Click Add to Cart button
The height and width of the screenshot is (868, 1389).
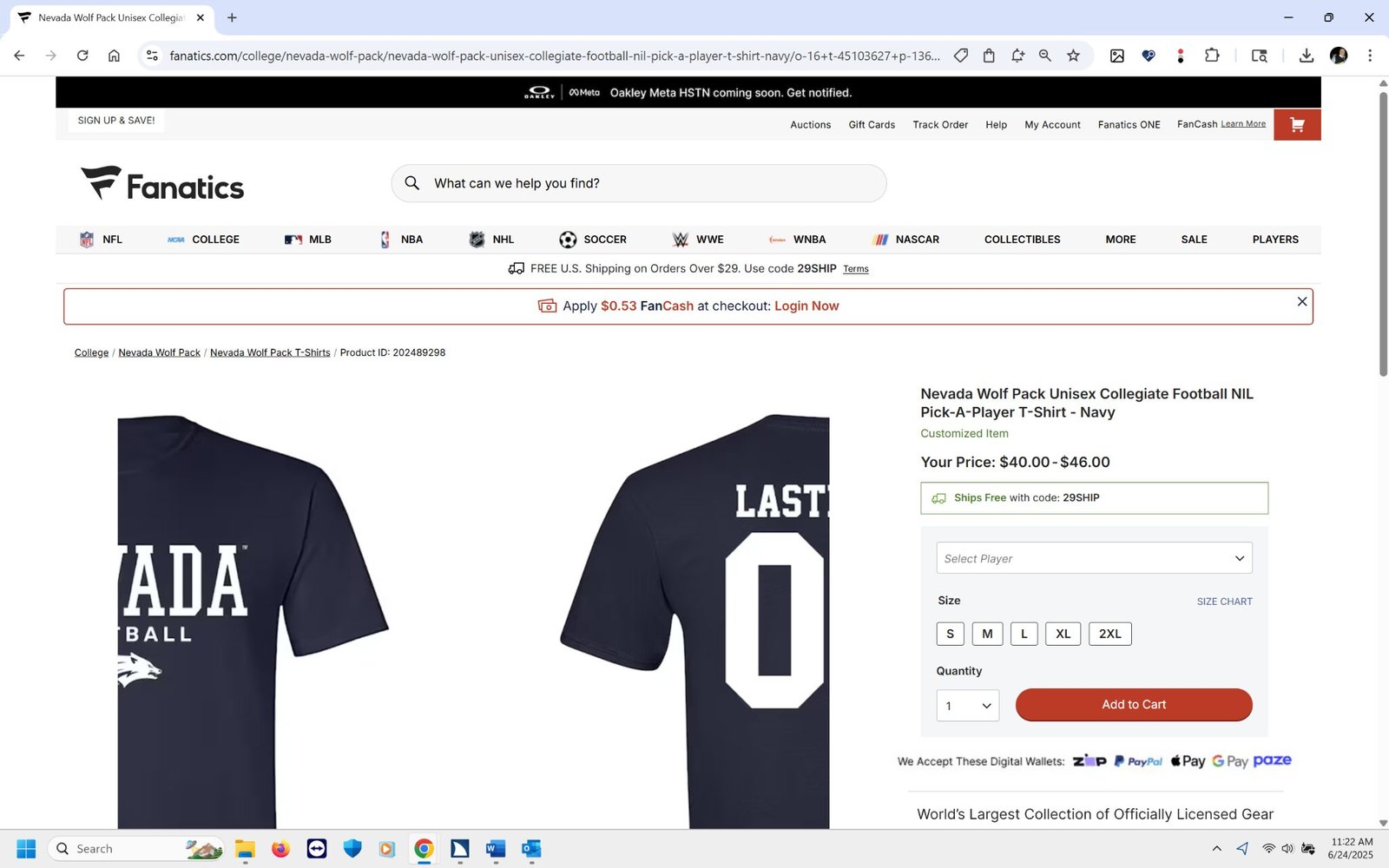coord(1134,705)
